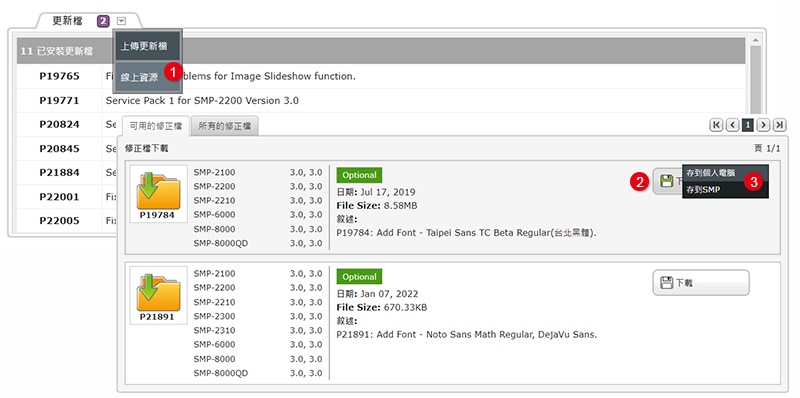Viewport: 800px width, 398px height.
Task: Select the 更新檔 tab
Action: 67,21
